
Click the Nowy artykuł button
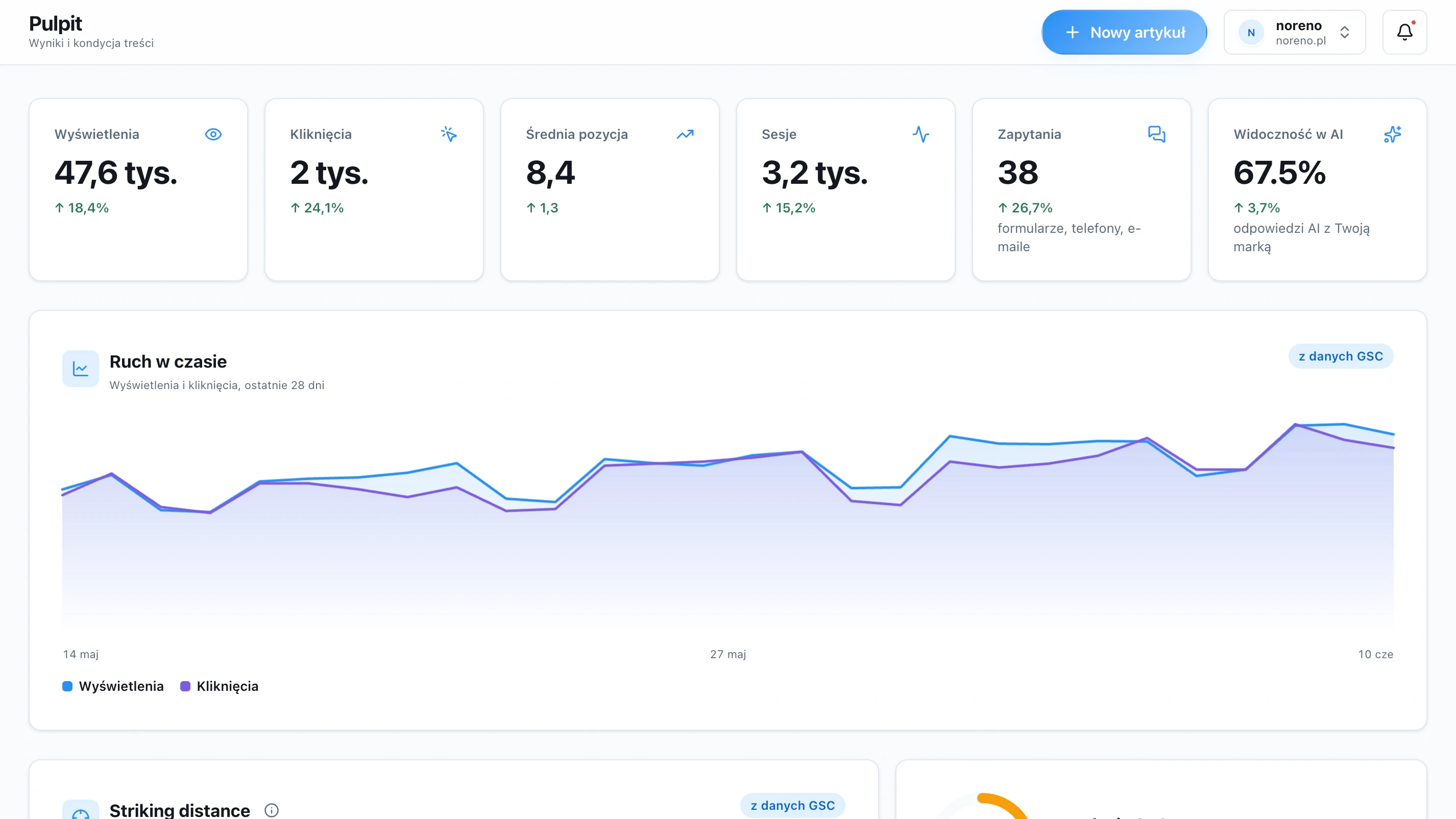click(1124, 32)
